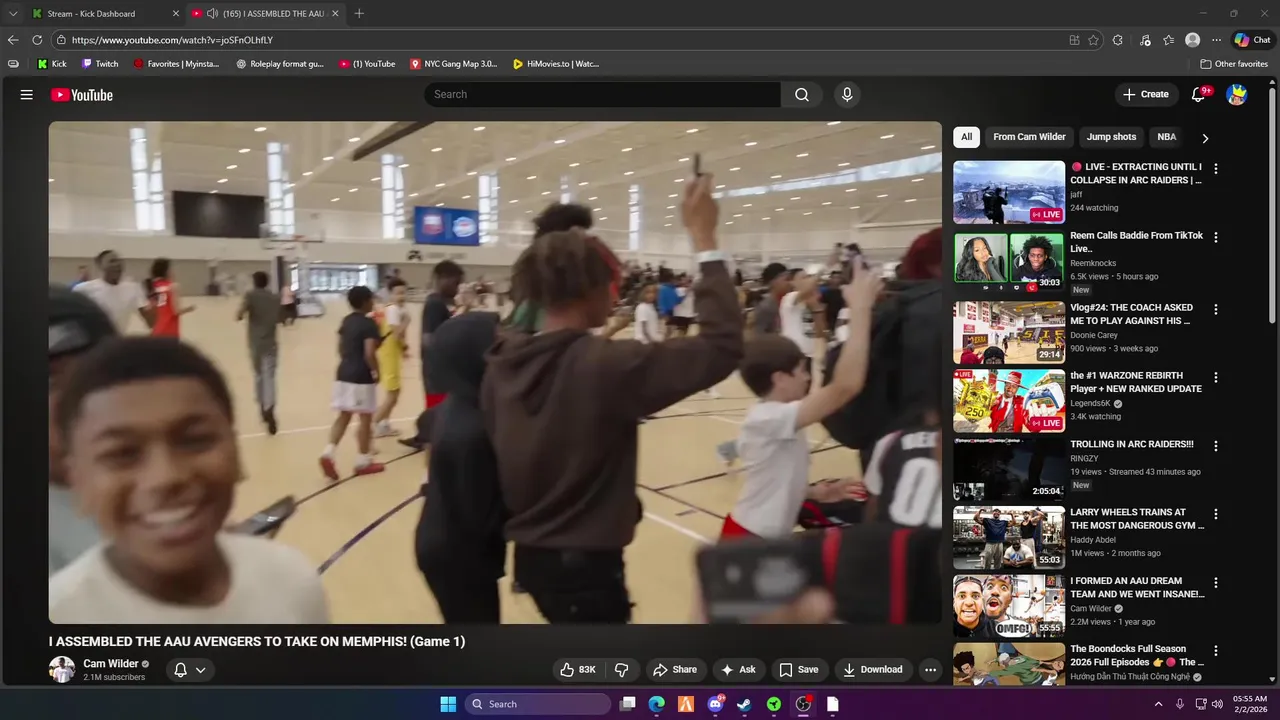Reload the current page
The image size is (1280, 720).
(37, 40)
